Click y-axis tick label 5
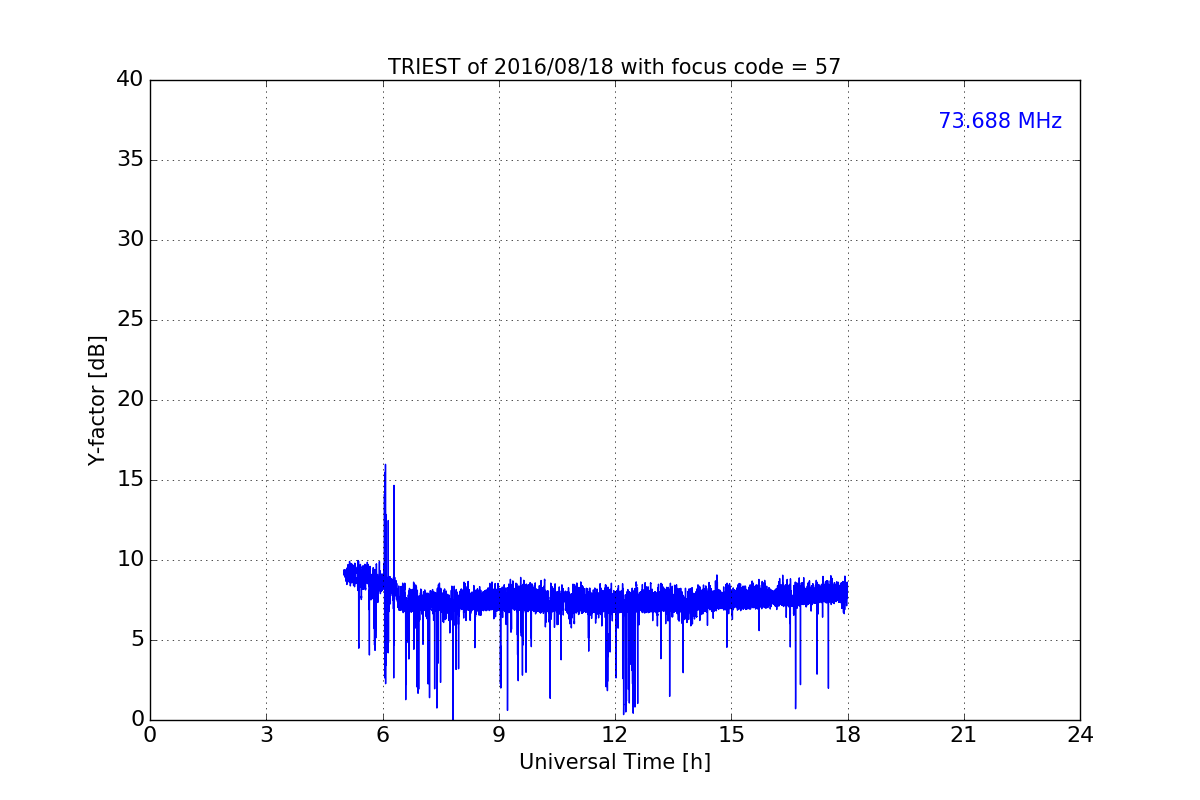 (x=136, y=640)
